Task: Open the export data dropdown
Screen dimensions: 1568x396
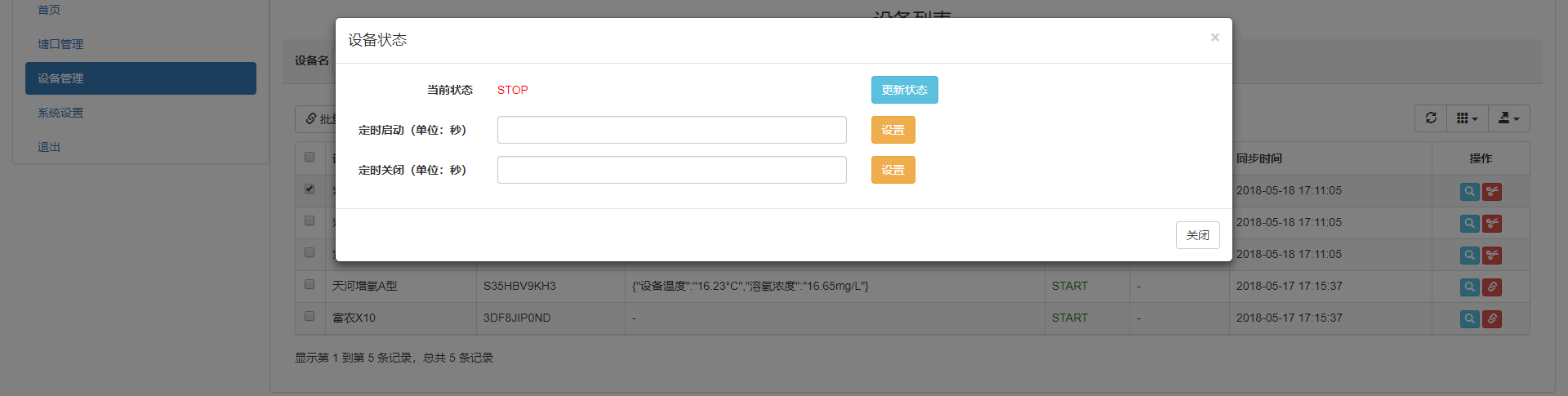Action: (x=1509, y=118)
